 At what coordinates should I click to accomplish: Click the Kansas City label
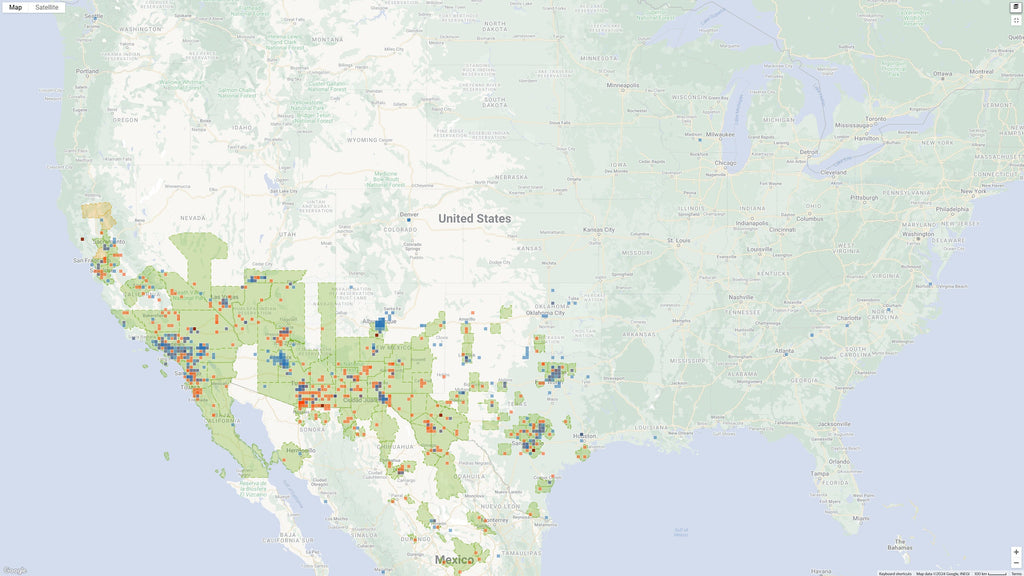click(x=601, y=230)
